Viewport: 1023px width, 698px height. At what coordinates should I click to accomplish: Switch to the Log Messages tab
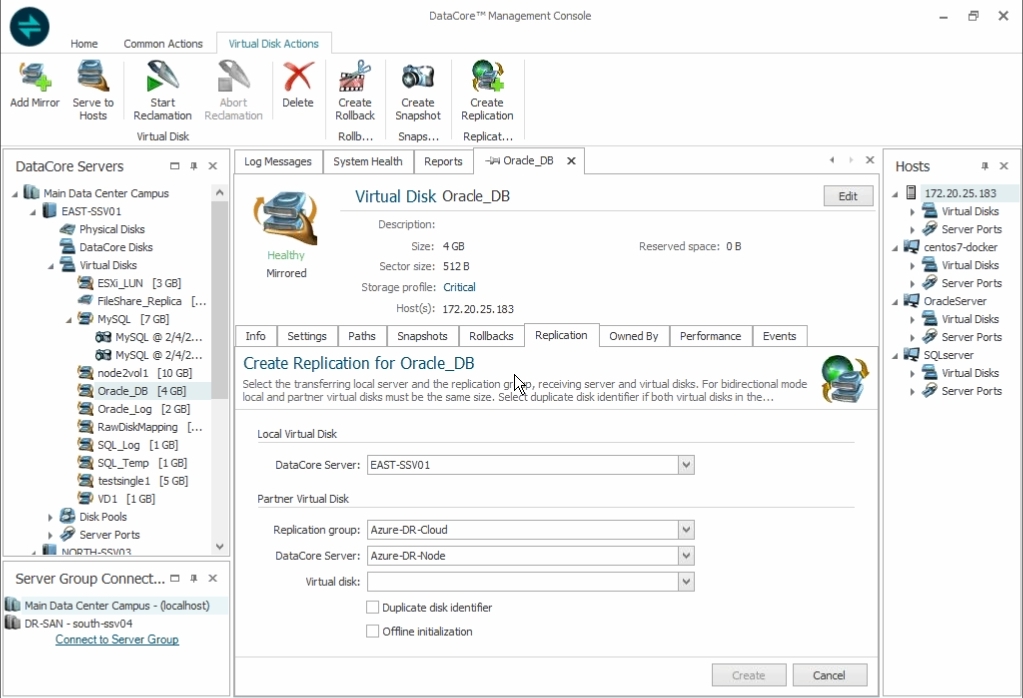pyautogui.click(x=278, y=162)
